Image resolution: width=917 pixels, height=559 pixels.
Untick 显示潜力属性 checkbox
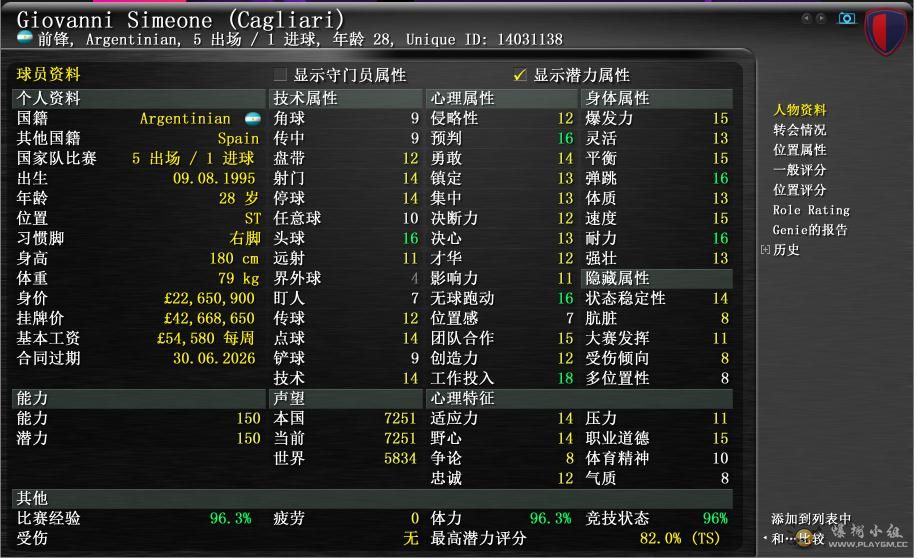pyautogui.click(x=519, y=75)
